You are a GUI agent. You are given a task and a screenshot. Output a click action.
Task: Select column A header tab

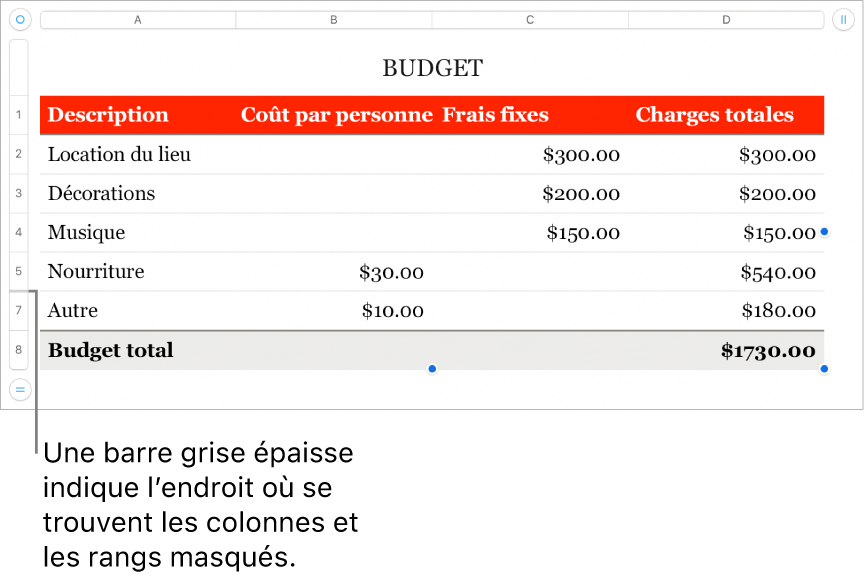(138, 19)
